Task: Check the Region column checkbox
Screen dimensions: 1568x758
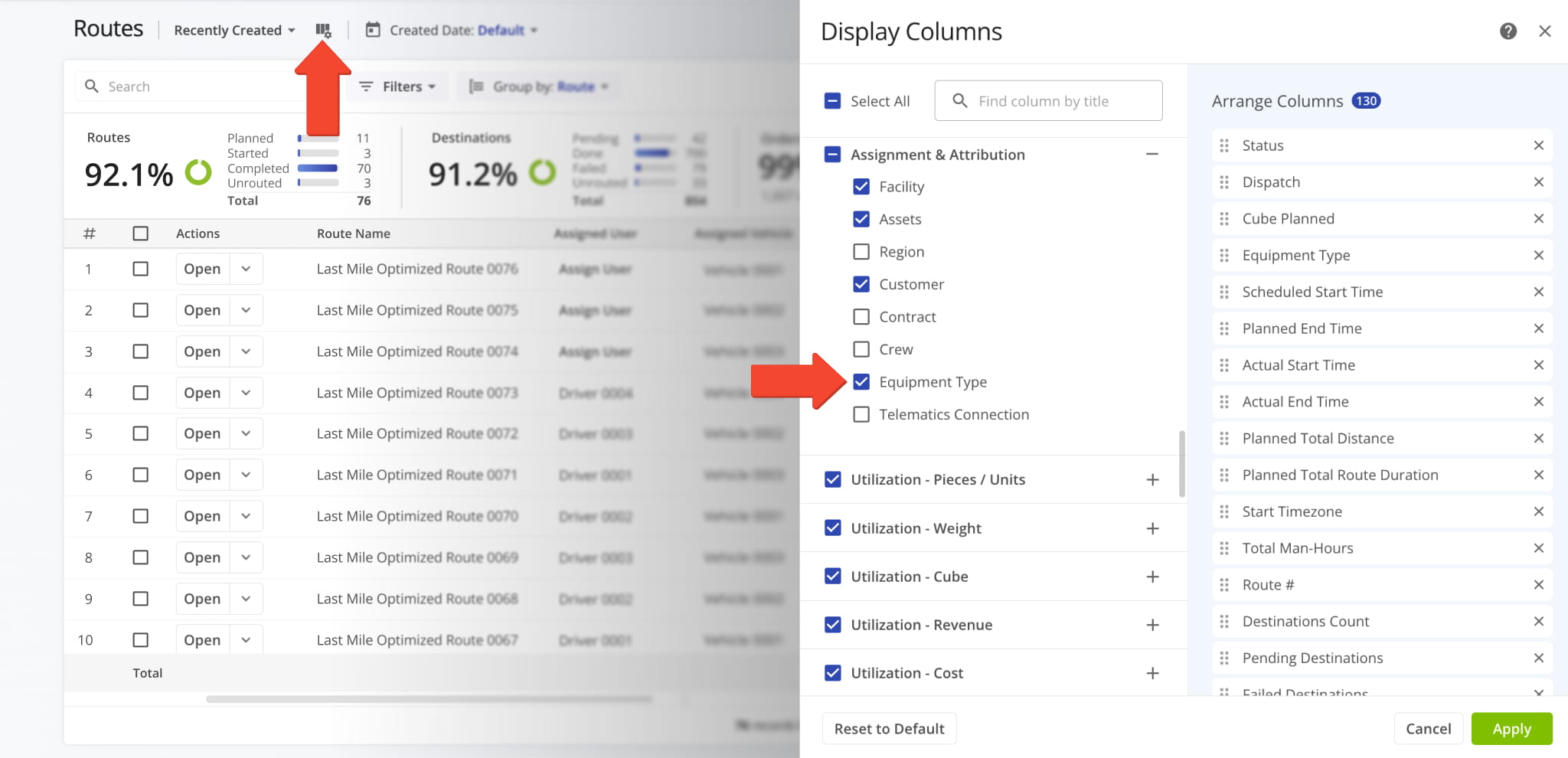Action: pyautogui.click(x=861, y=252)
